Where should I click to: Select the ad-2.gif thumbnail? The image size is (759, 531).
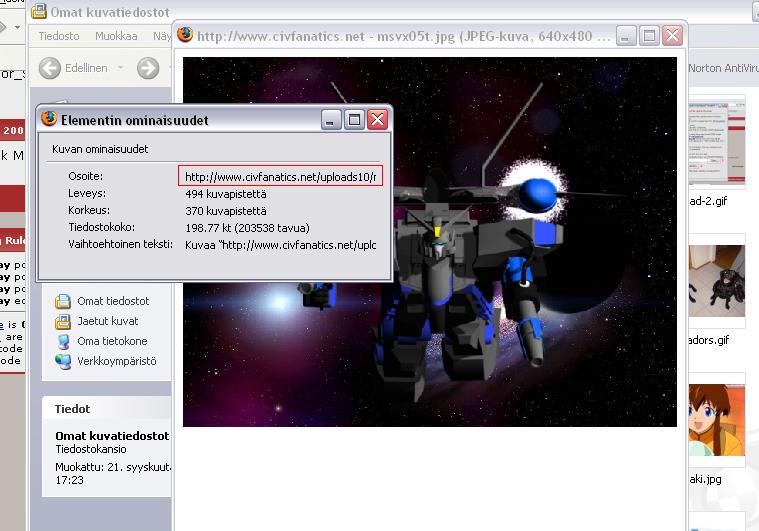(717, 142)
